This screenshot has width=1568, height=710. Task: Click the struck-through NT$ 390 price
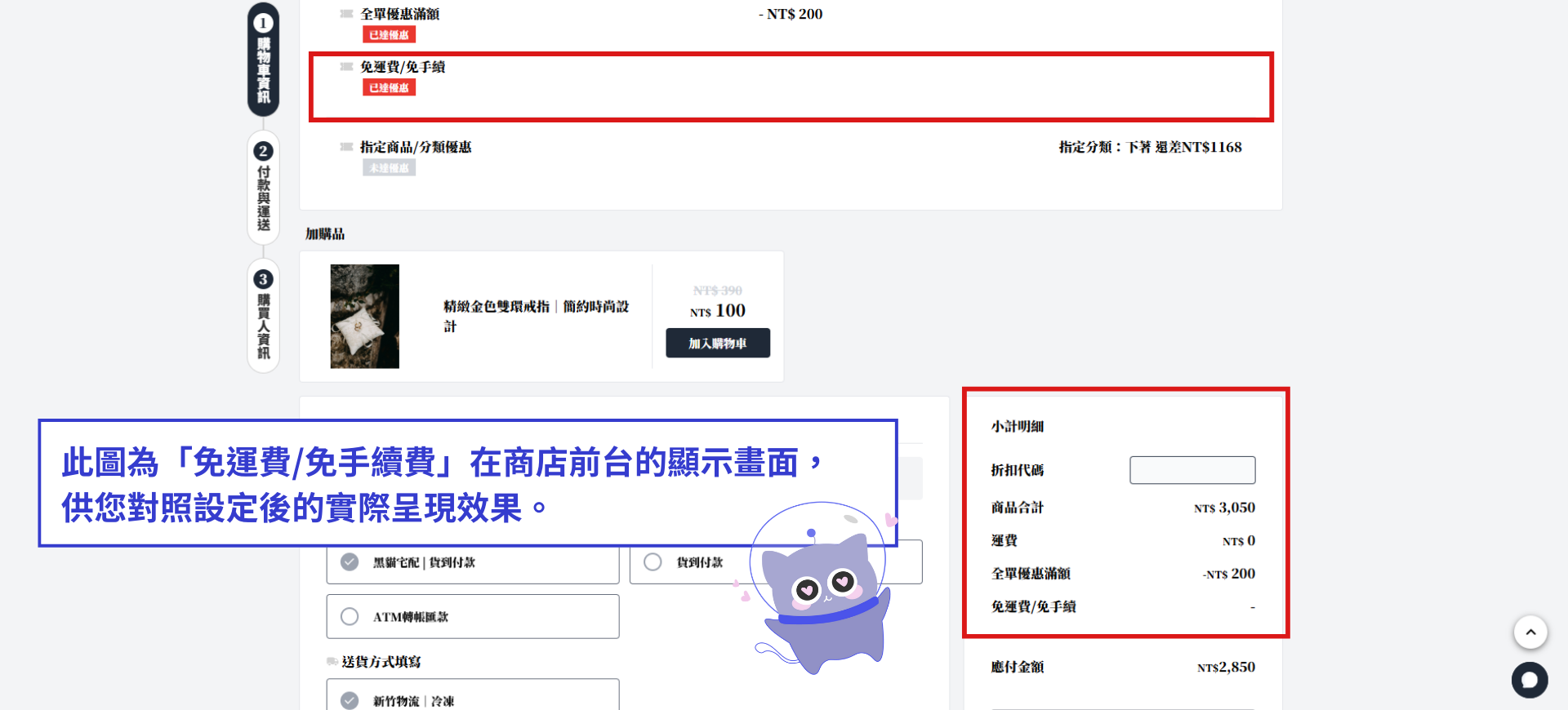718,291
